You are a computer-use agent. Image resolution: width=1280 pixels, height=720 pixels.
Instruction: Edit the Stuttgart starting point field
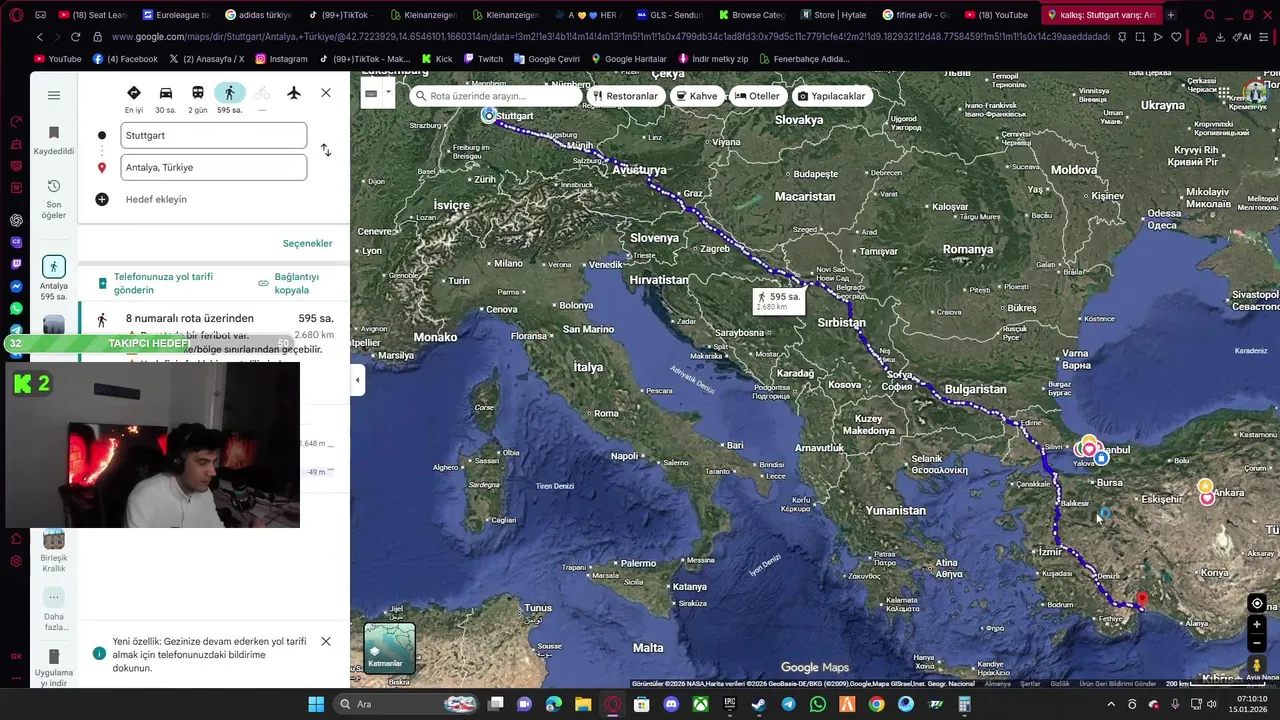pyautogui.click(x=214, y=135)
